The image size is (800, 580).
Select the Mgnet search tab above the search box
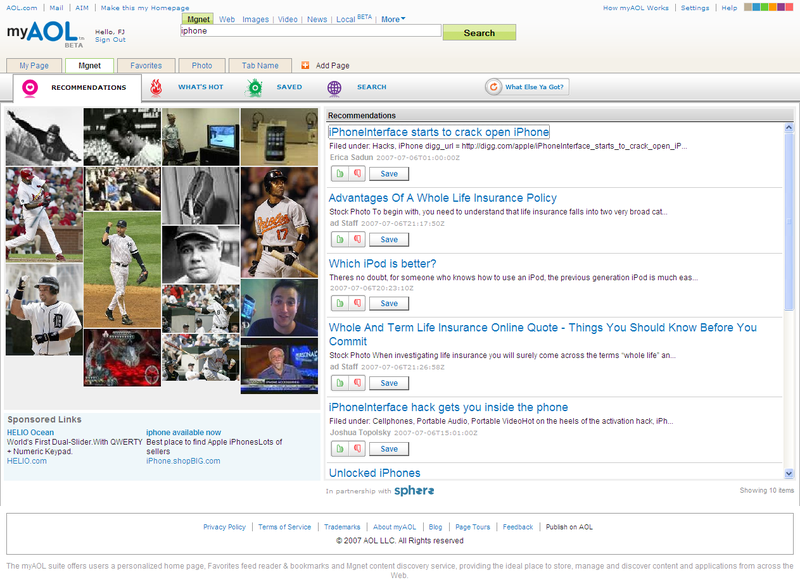pyautogui.click(x=198, y=19)
